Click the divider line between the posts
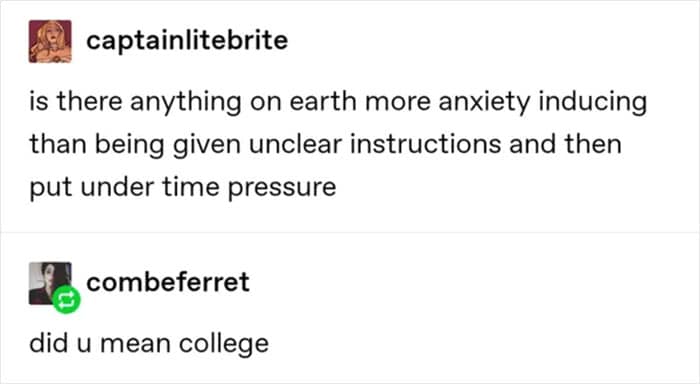 pos(350,233)
